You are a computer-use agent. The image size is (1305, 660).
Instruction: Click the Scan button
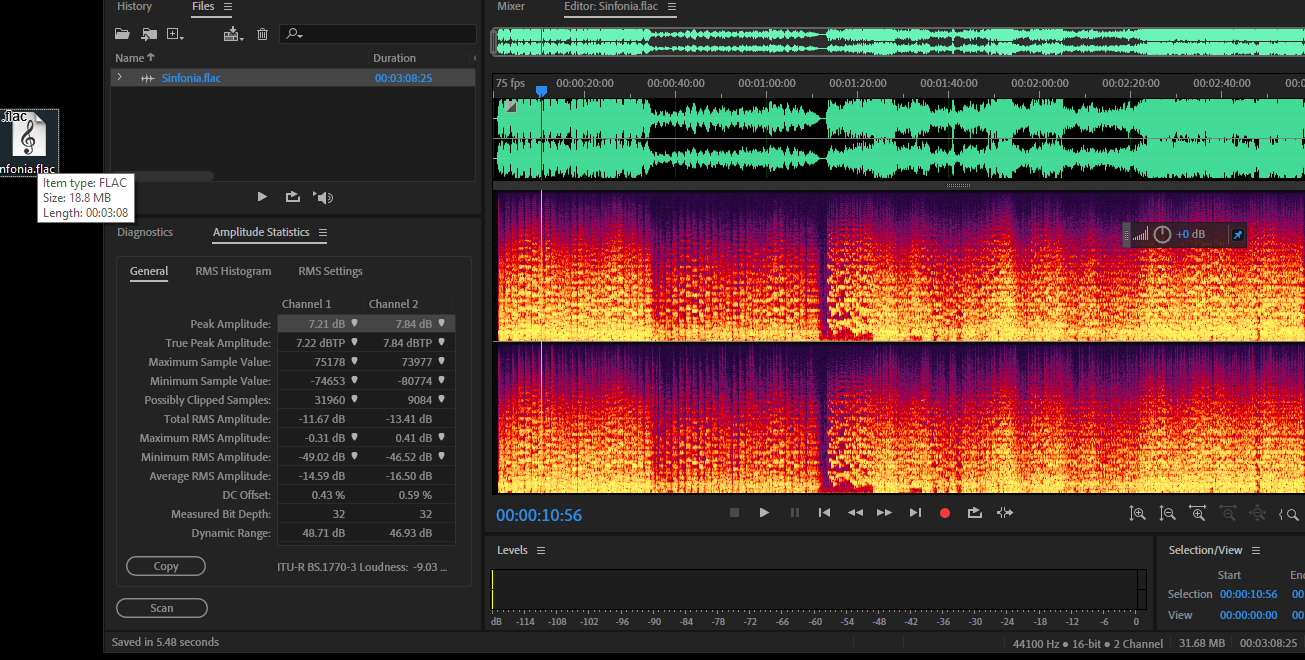click(162, 608)
